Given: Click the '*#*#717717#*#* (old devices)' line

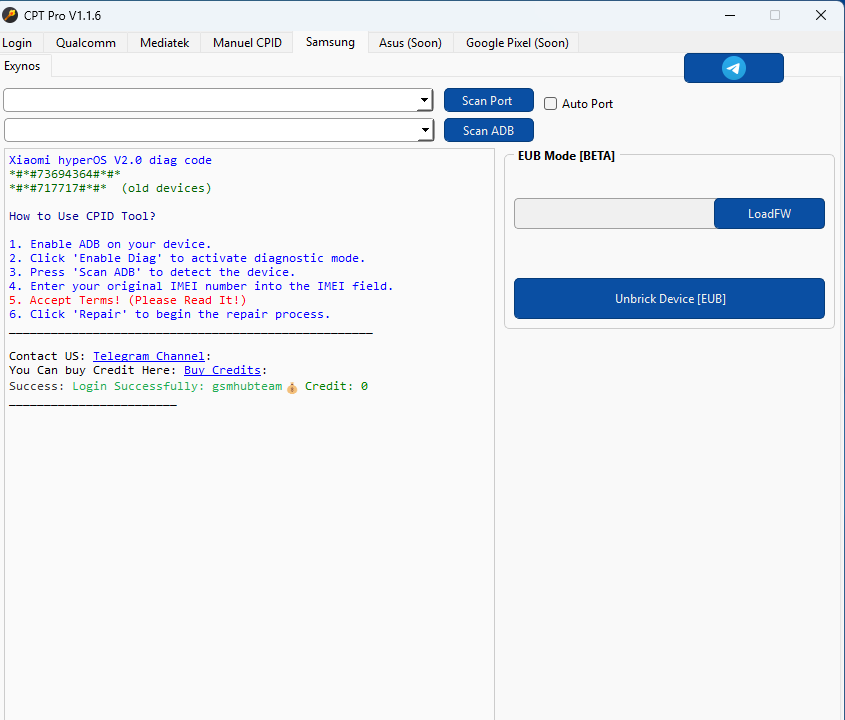Looking at the screenshot, I should [110, 188].
